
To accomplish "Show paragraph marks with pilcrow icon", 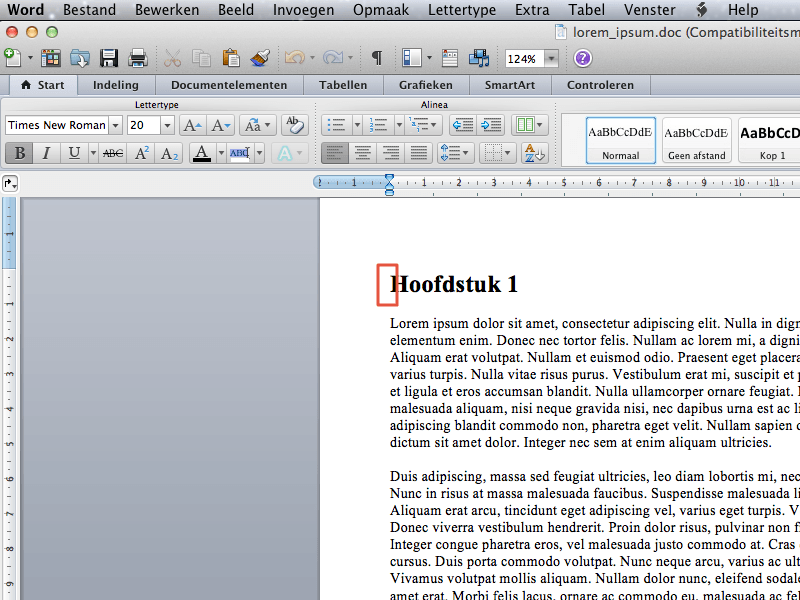I will [x=377, y=58].
